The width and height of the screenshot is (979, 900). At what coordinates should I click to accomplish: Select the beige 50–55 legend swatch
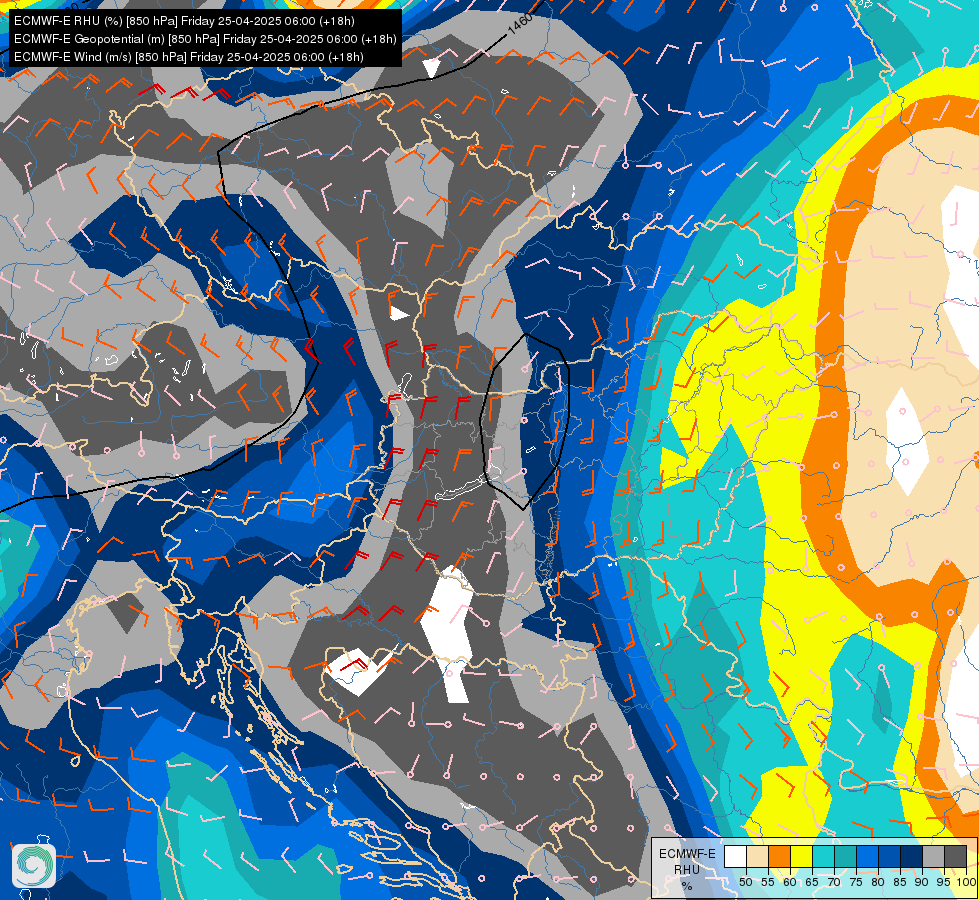click(757, 856)
